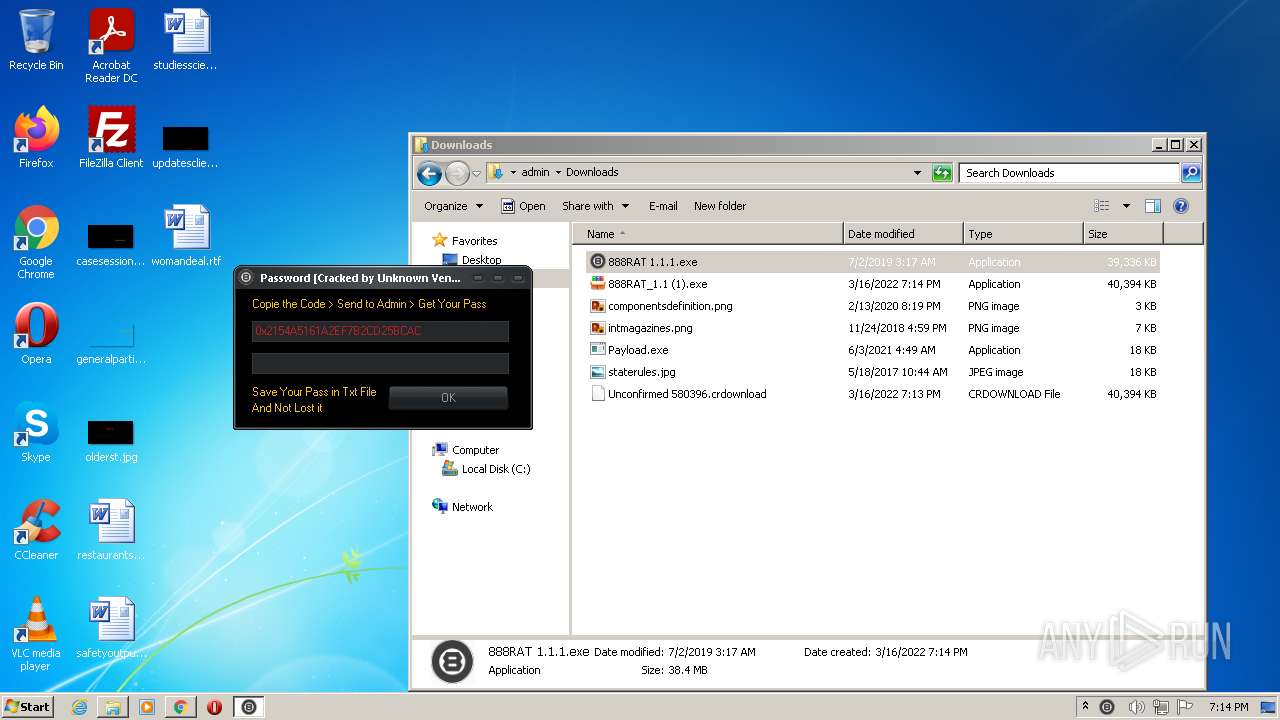Click Back arrow in Downloads window
The height and width of the screenshot is (720, 1280).
click(x=430, y=173)
